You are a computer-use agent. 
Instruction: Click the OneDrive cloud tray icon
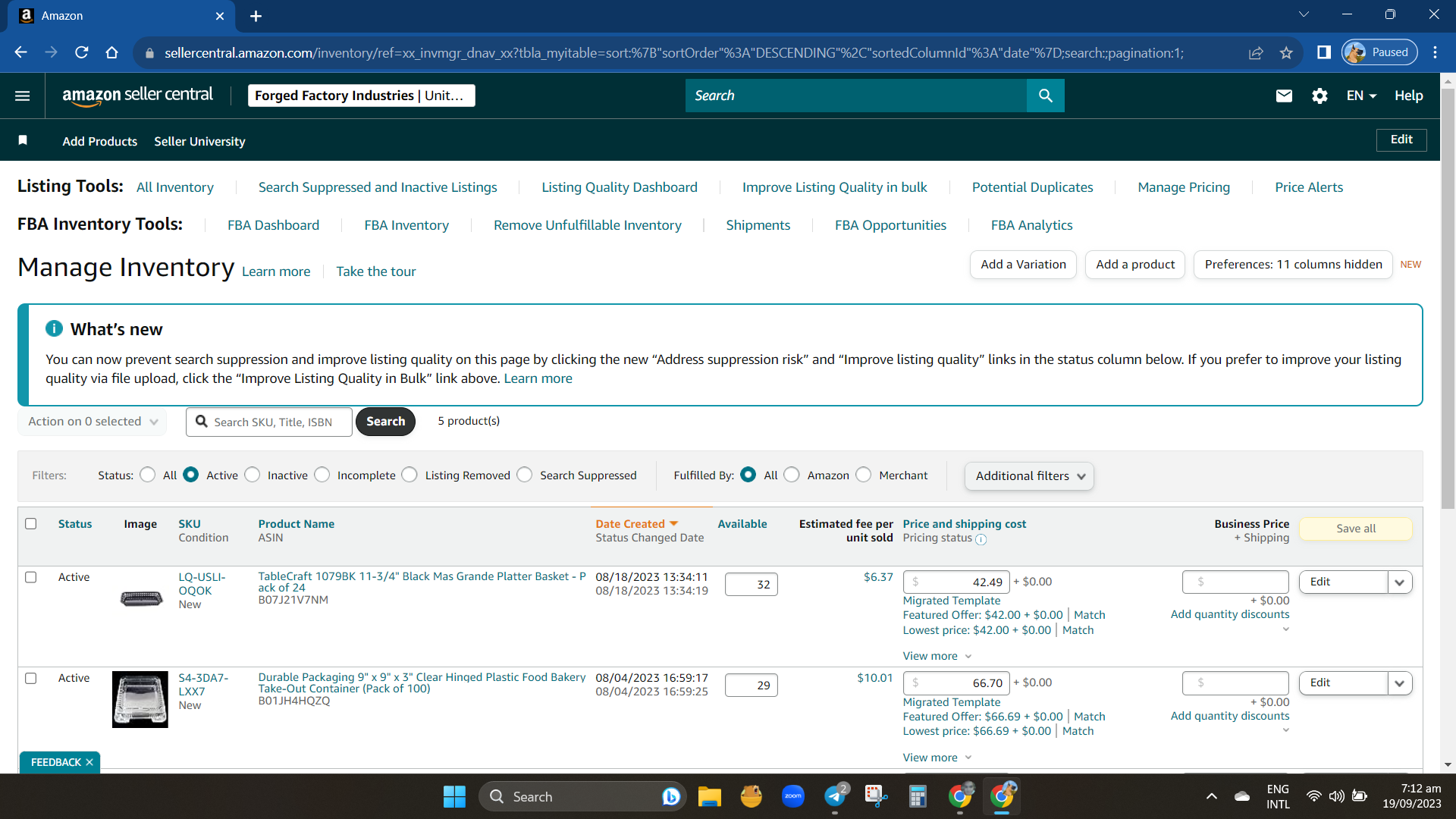(x=1242, y=796)
